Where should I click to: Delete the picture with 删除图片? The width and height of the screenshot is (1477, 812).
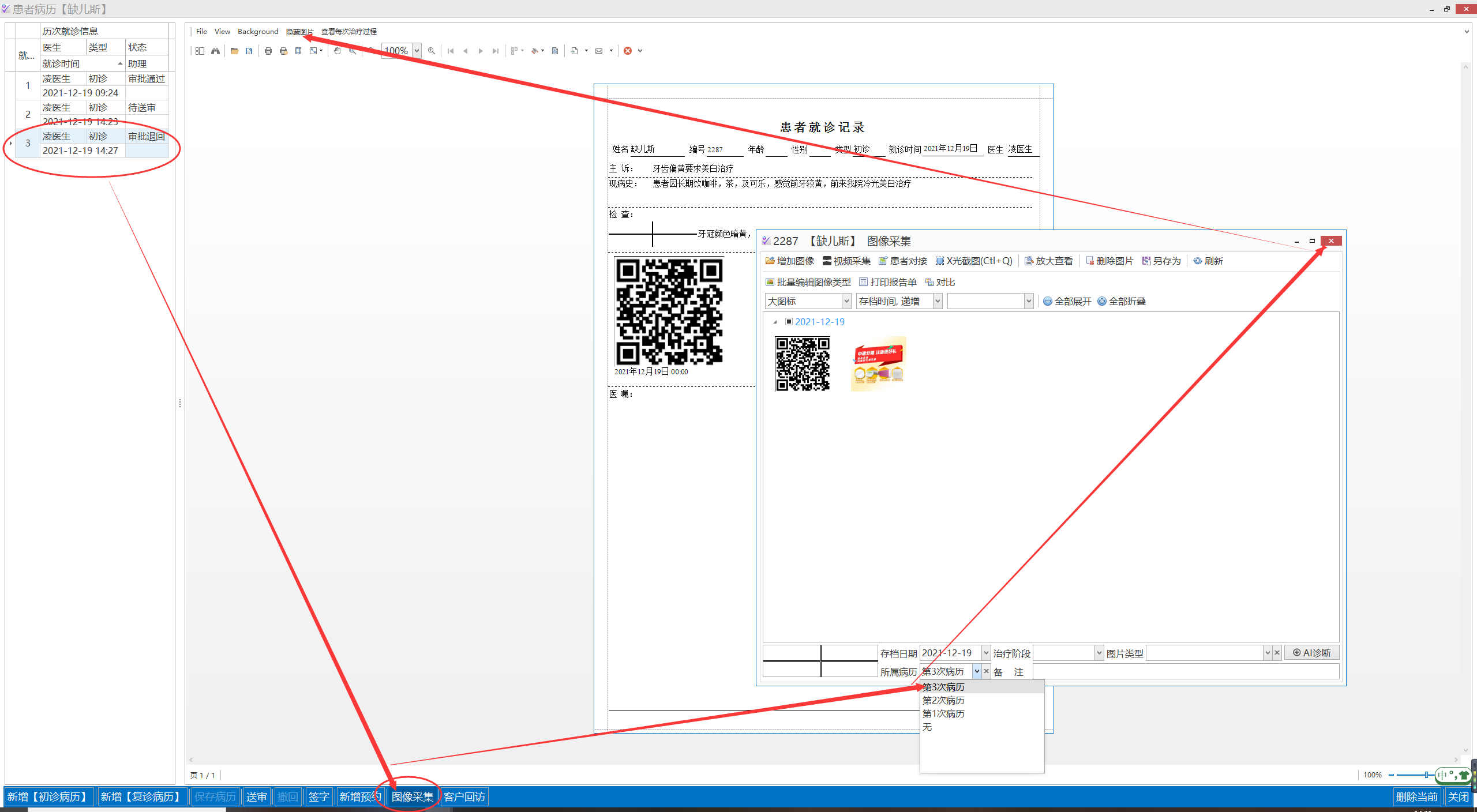1109,261
